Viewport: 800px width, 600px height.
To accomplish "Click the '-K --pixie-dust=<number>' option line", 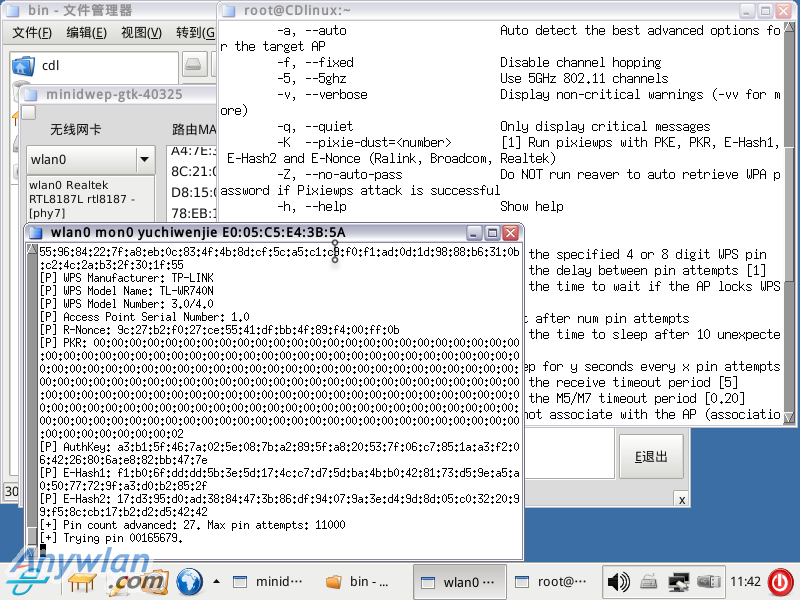I will click(364, 142).
